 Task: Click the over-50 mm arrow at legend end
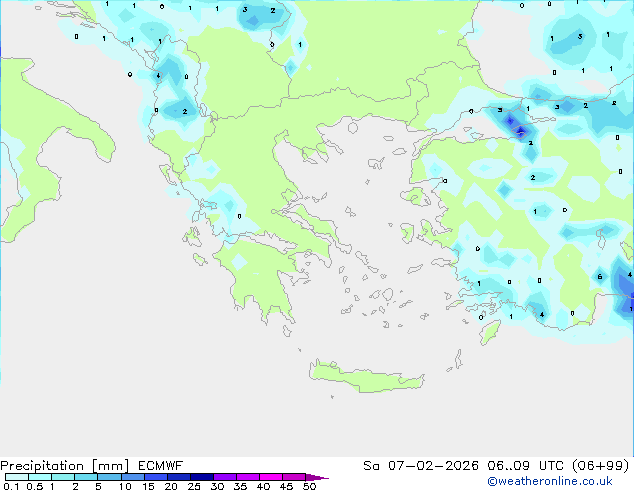pos(317,477)
